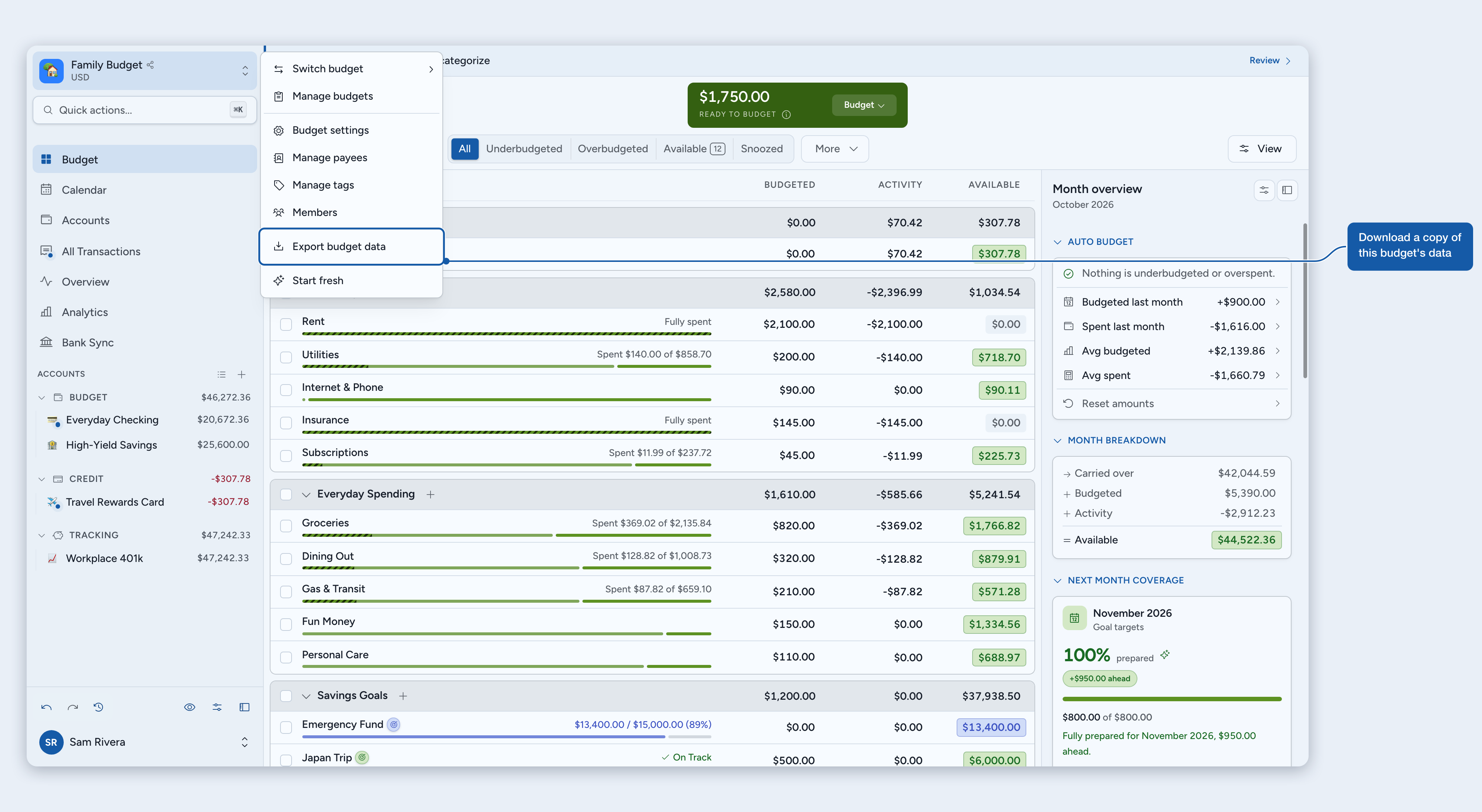Open Bank Sync from the sidebar
Screen dimensions: 1482x812
144,343
